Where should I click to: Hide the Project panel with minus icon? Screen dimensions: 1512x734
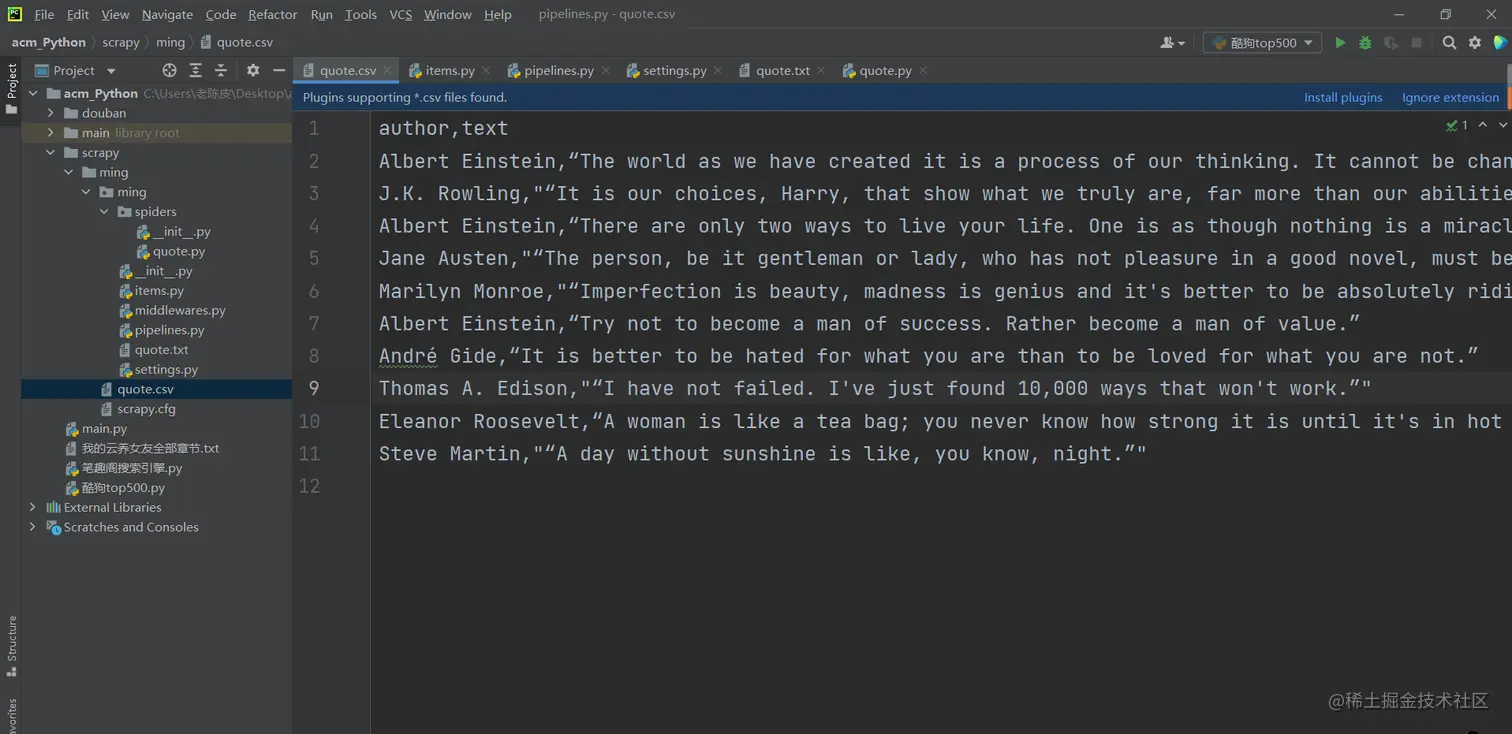click(279, 70)
